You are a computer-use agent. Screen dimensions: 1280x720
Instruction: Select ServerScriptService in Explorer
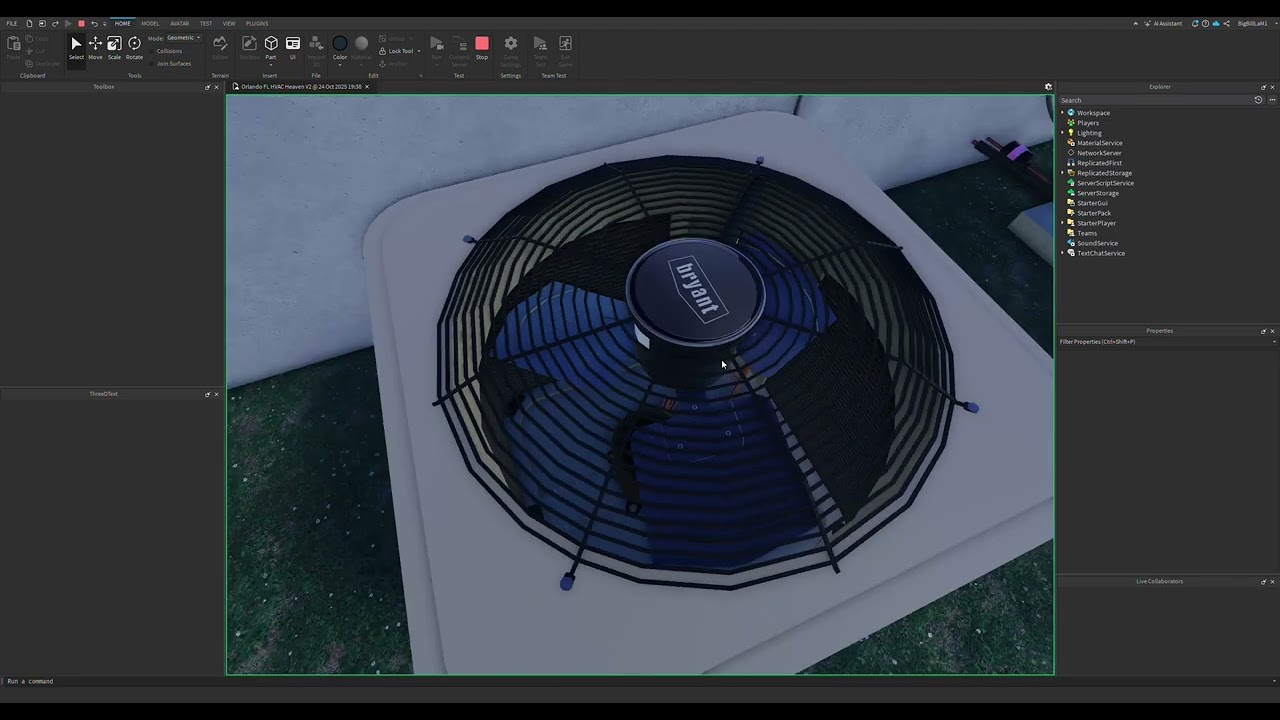[x=1105, y=183]
